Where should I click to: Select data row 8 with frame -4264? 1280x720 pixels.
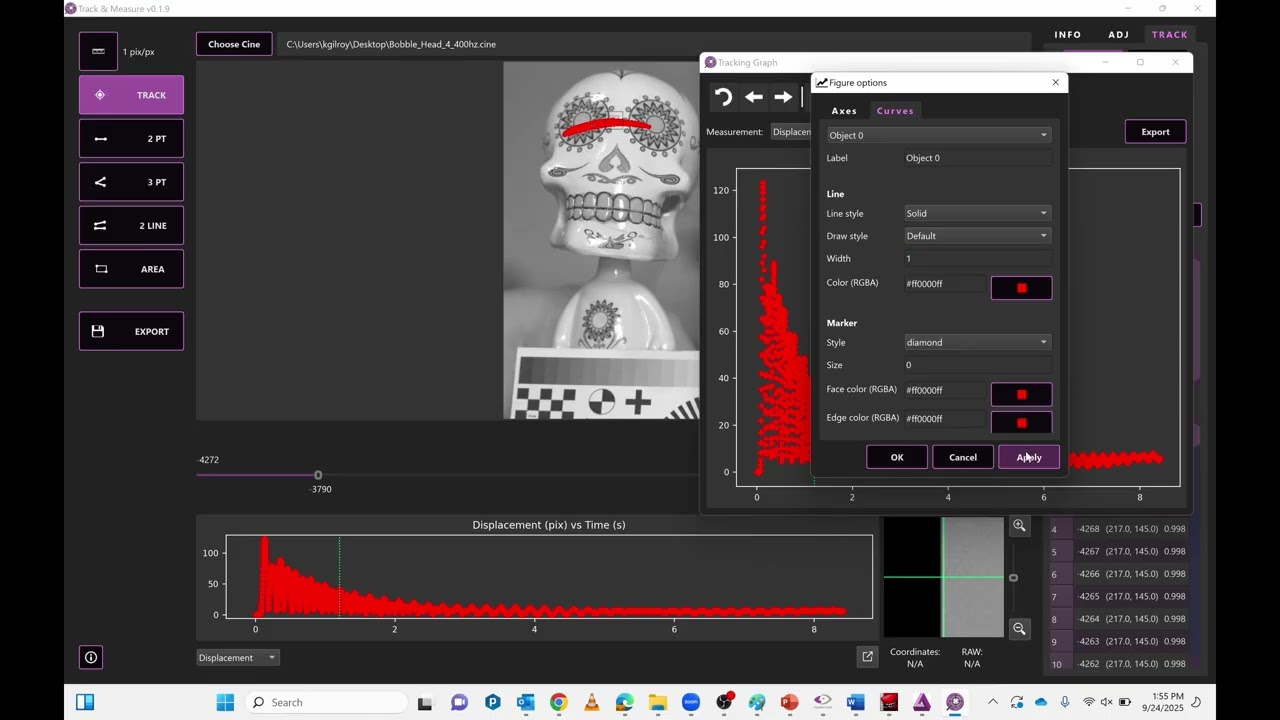tap(1119, 619)
